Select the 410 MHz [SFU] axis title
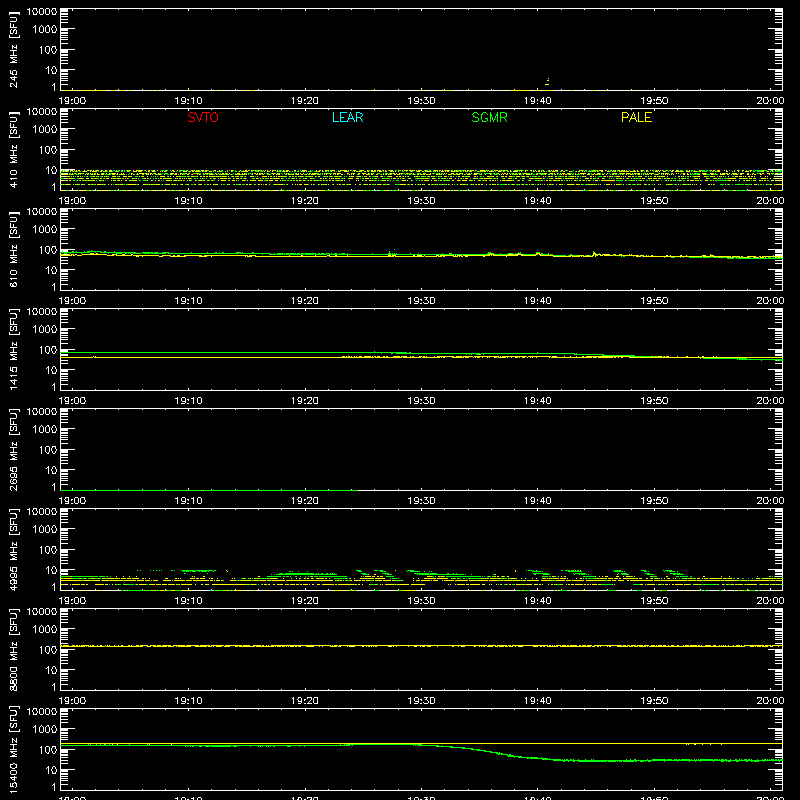 (x=13, y=149)
